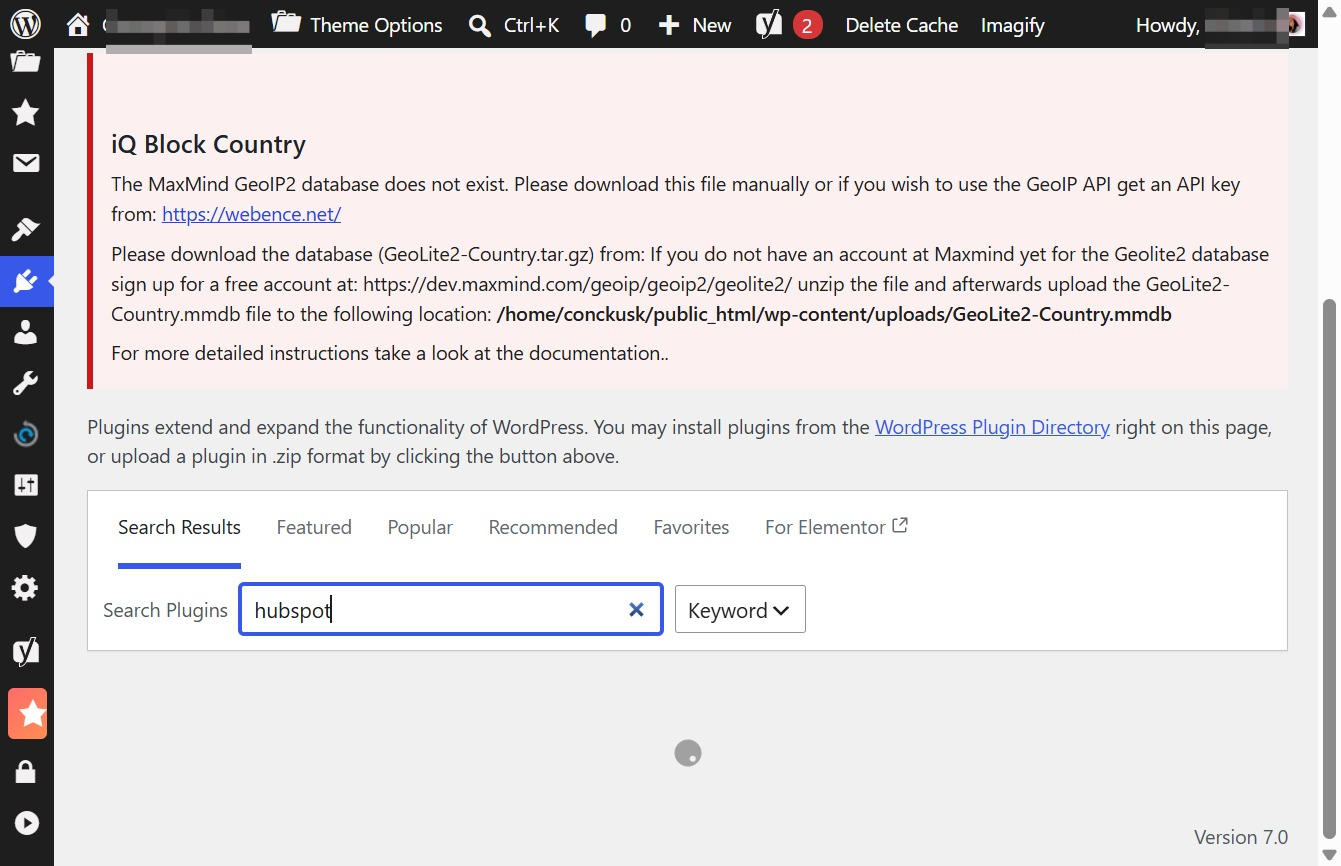Image resolution: width=1341 pixels, height=866 pixels.
Task: Open the WordPress Plugin Directory link
Action: 992,427
